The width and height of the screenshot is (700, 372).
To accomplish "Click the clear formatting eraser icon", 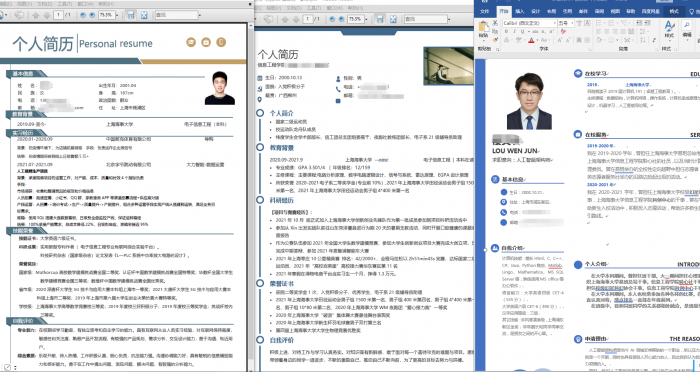I will pyautogui.click(x=563, y=32).
